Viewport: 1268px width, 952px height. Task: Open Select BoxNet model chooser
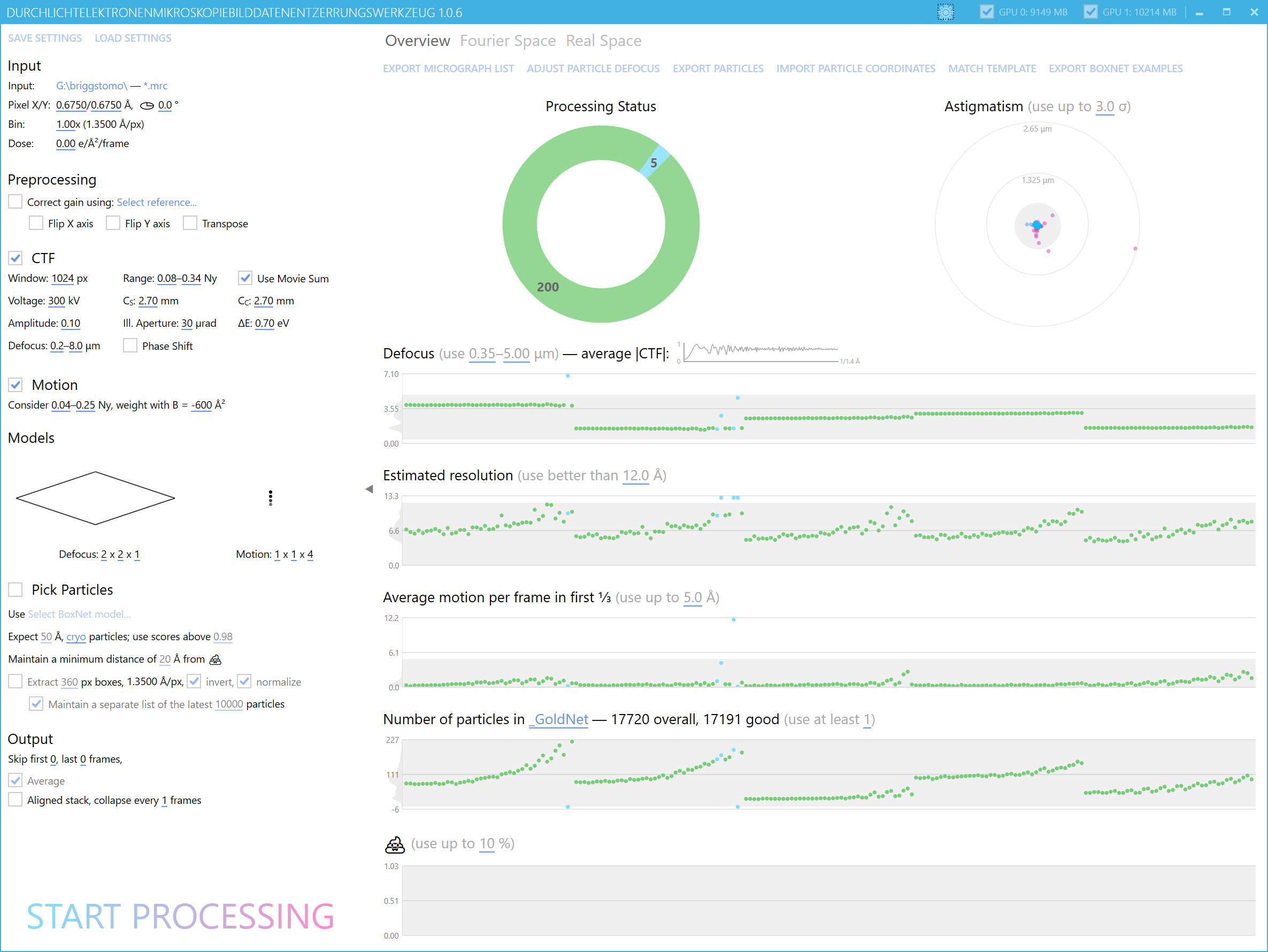[x=79, y=614]
